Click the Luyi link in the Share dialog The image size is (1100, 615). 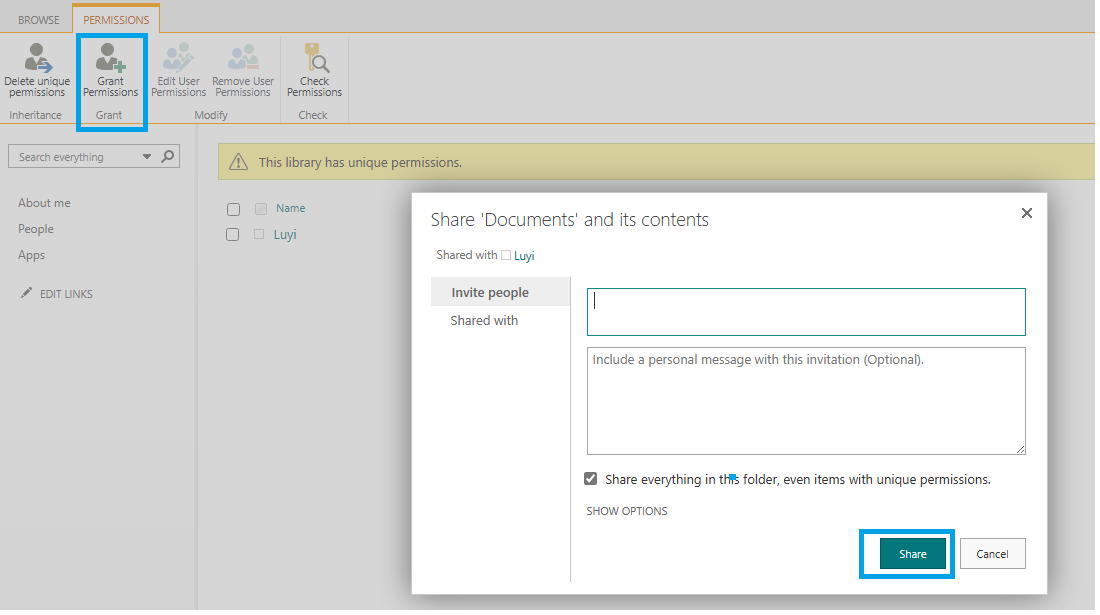coord(524,256)
